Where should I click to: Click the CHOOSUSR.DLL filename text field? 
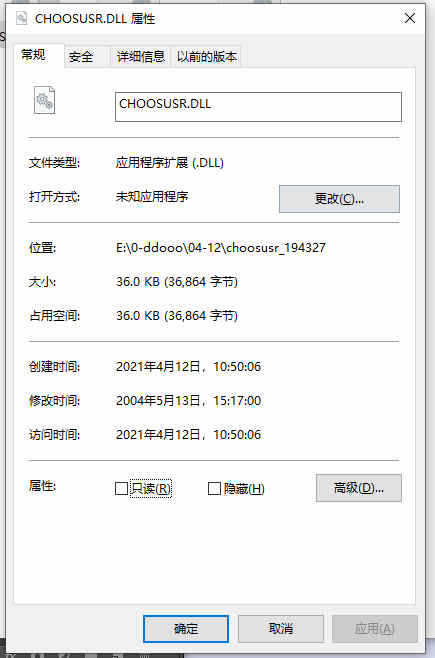(258, 107)
